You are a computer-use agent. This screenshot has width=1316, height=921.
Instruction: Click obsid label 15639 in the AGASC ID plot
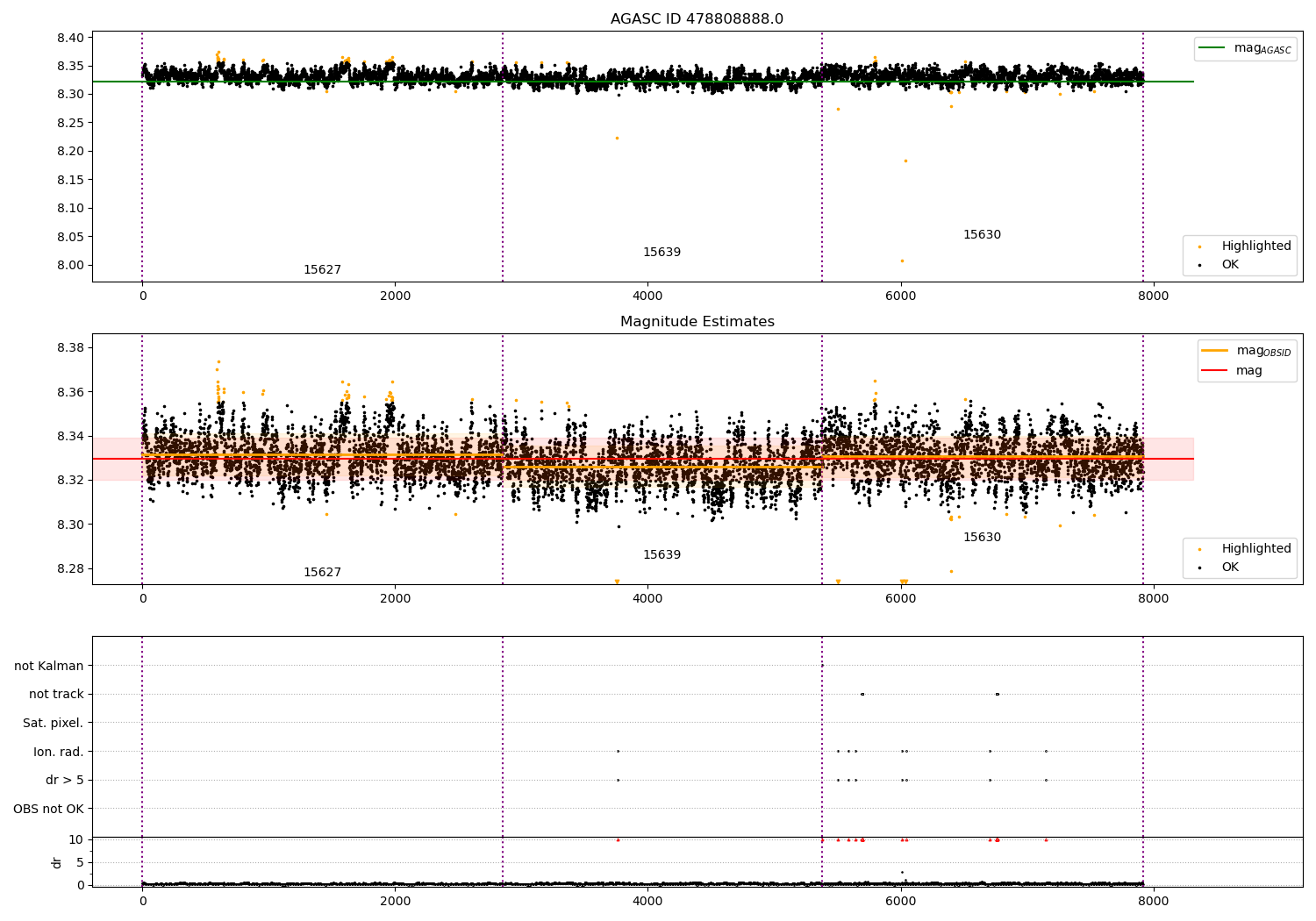[662, 253]
